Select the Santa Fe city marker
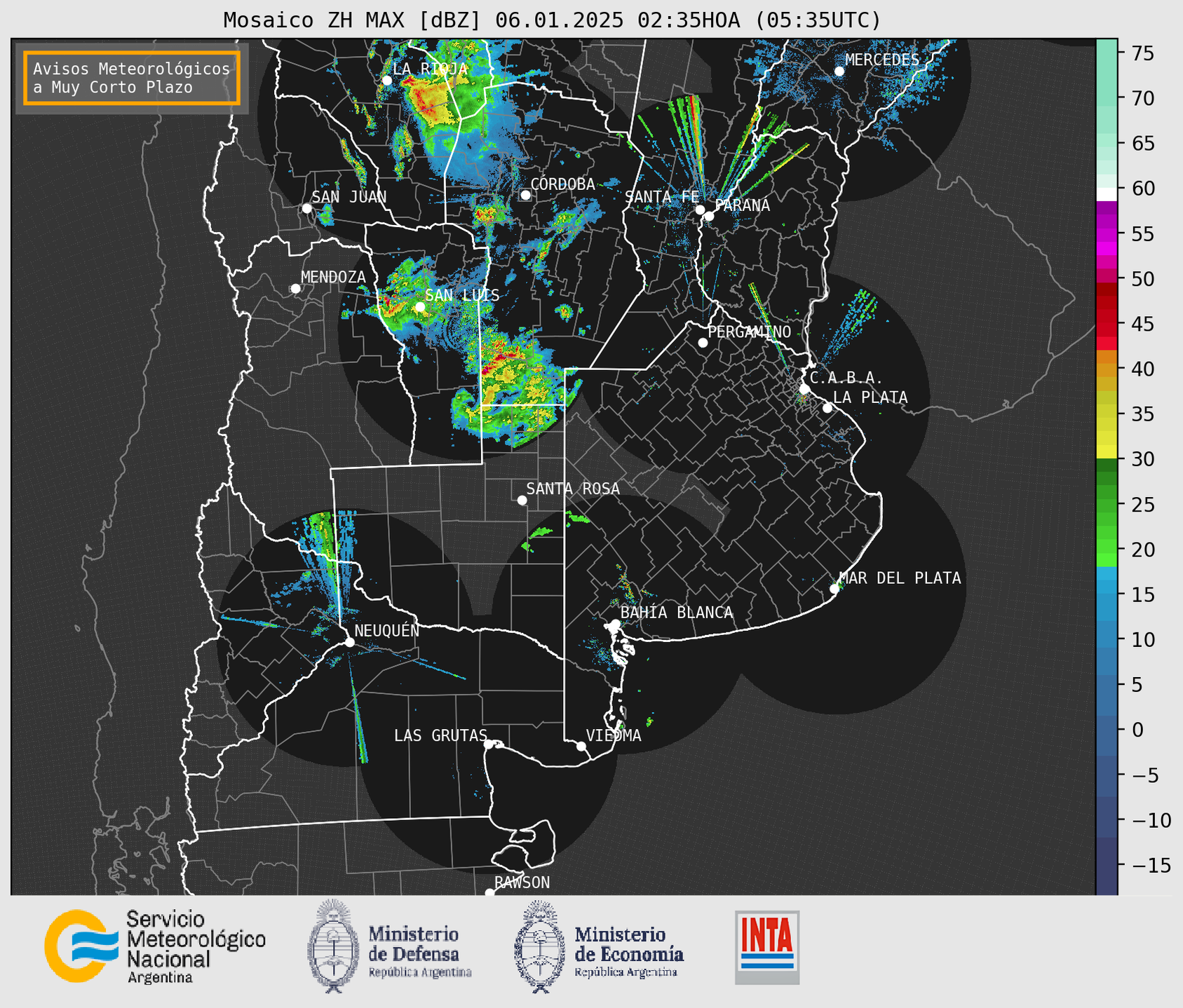The image size is (1183, 1008). (700, 210)
